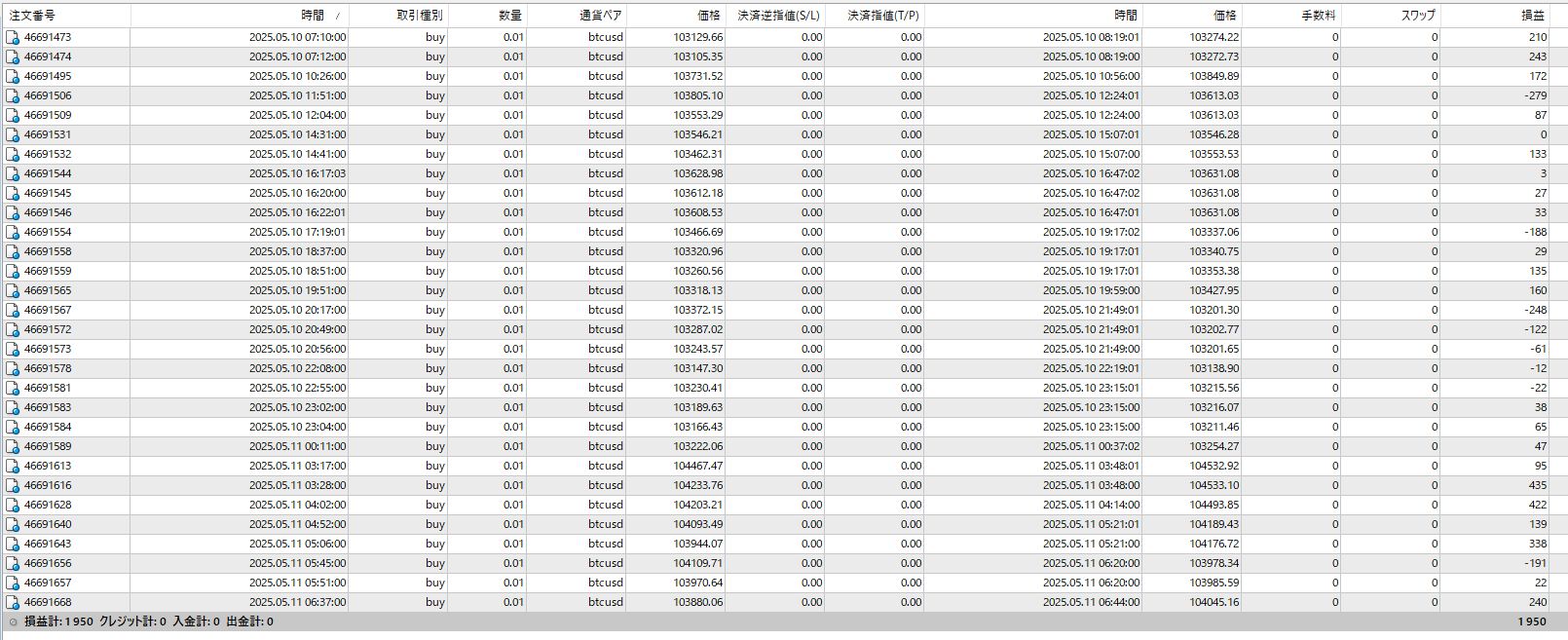Select the icon next to order 46691583
Image resolution: width=1568 pixels, height=640 pixels.
click(13, 407)
